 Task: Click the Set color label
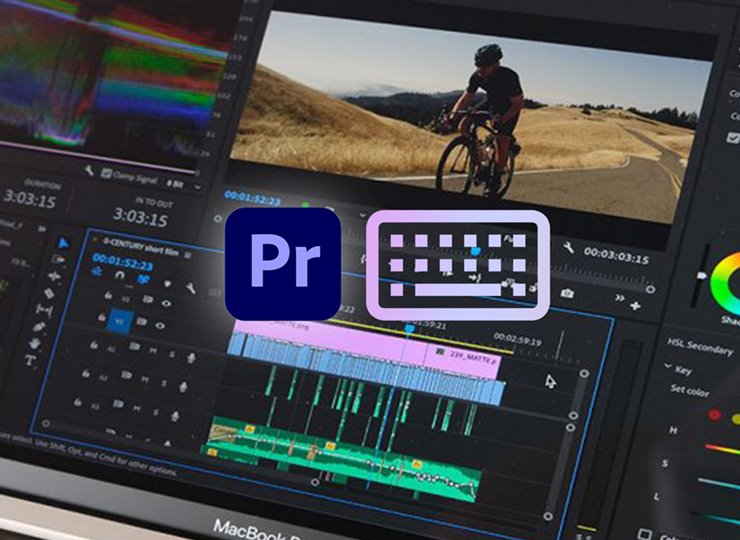[689, 391]
